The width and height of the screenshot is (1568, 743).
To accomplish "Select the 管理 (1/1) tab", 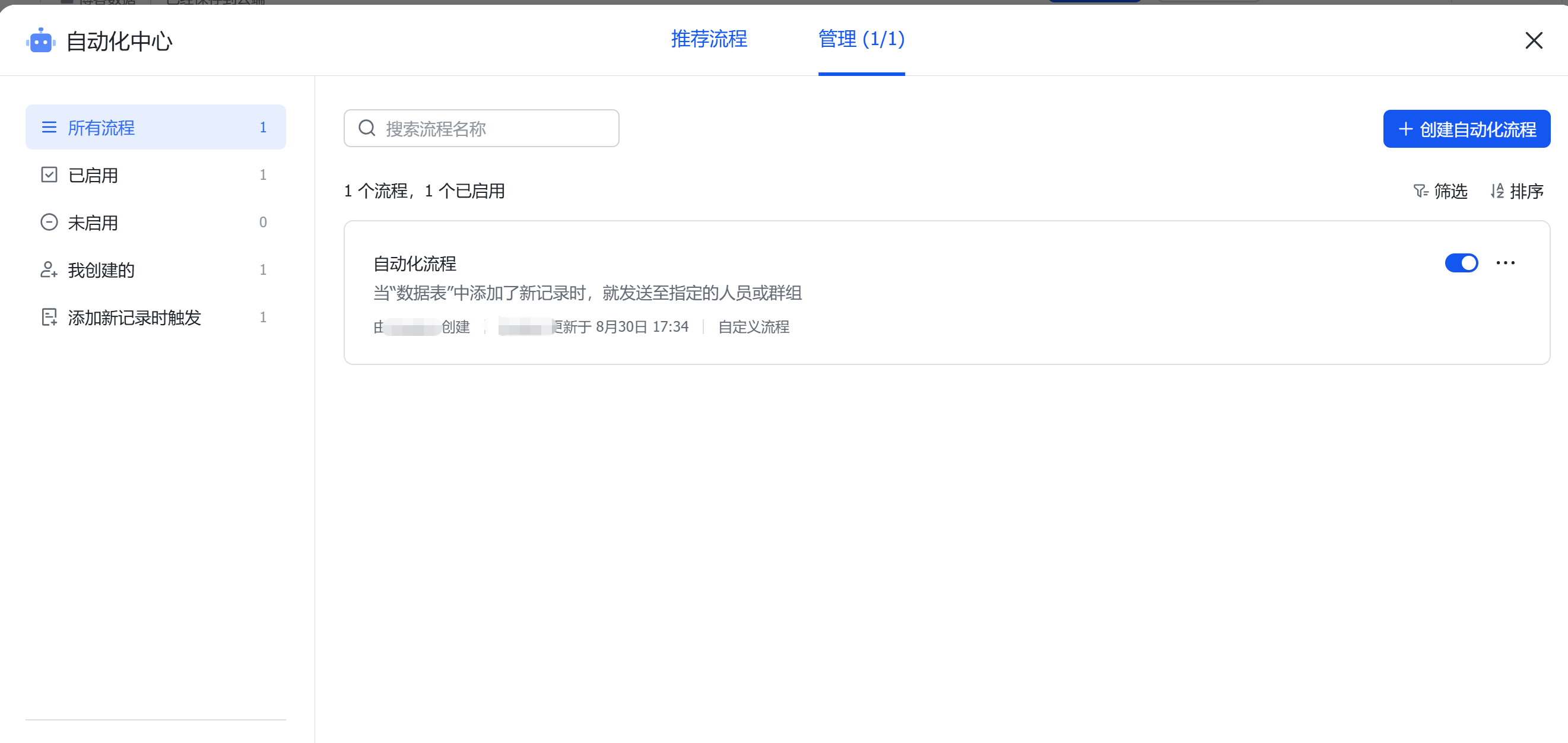I will 861,39.
